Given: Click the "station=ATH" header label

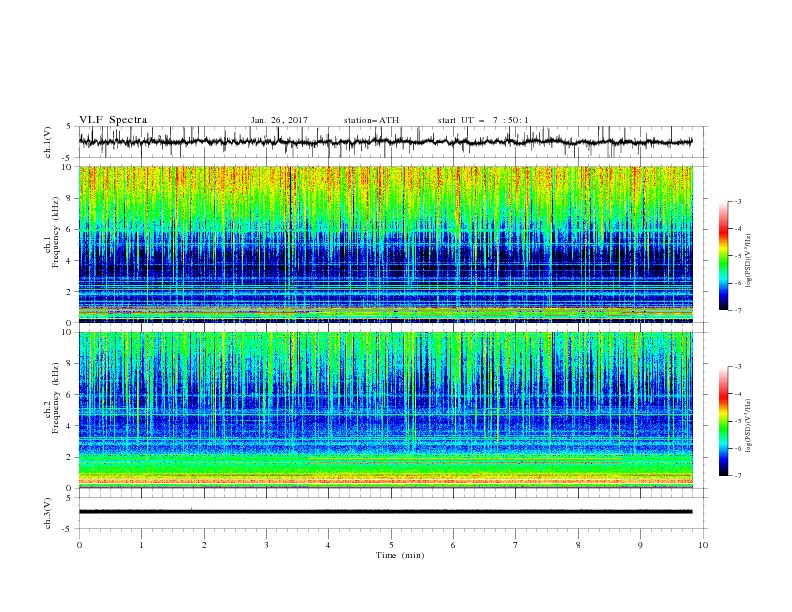Looking at the screenshot, I should tap(371, 120).
